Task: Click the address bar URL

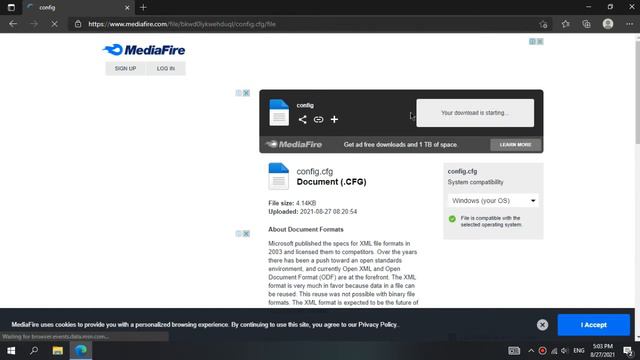Action: 182,24
